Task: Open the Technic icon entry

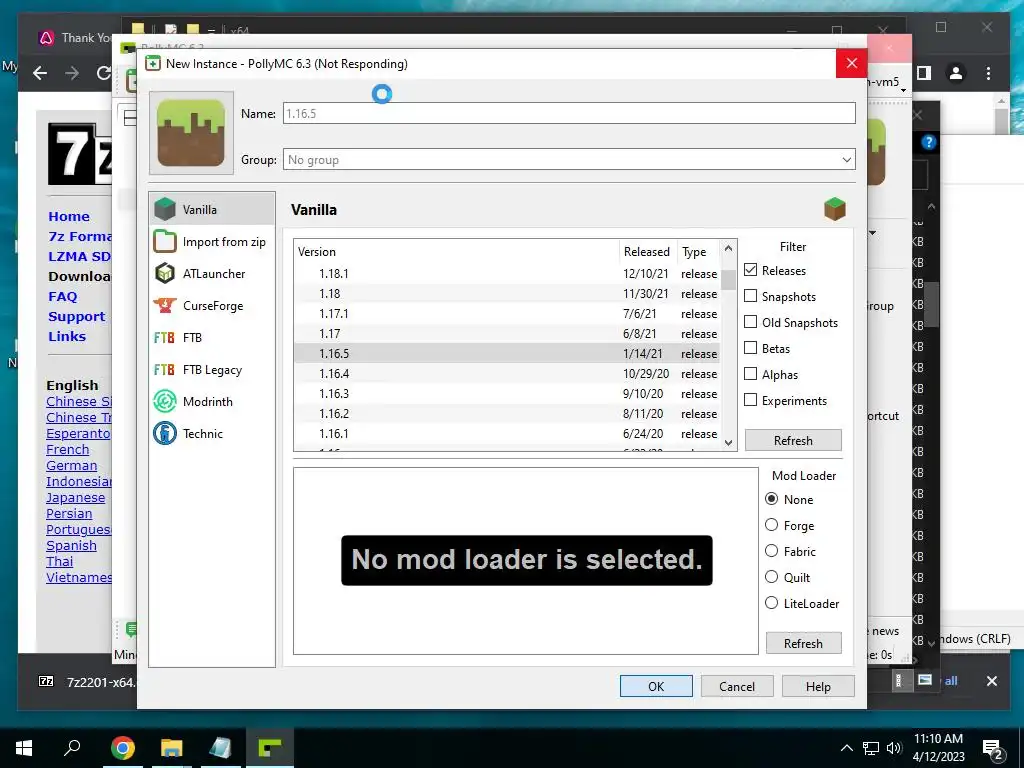Action: pos(165,433)
